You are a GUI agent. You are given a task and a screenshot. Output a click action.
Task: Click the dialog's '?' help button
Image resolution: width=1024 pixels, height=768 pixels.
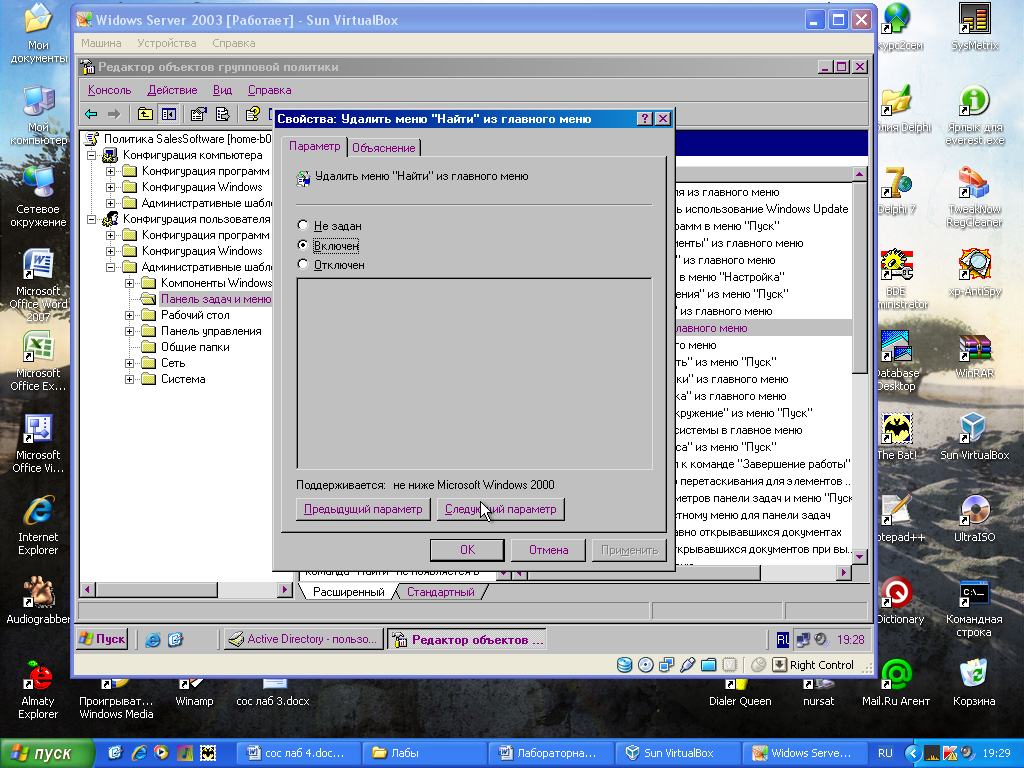coord(645,118)
